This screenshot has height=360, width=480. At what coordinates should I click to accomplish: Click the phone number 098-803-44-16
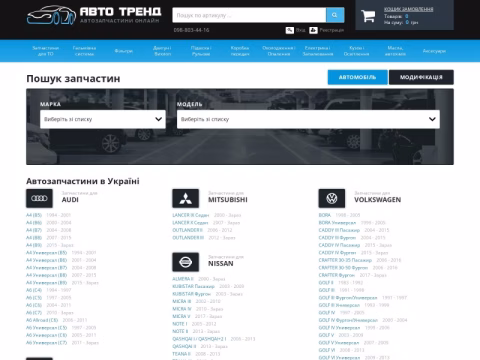pyautogui.click(x=191, y=30)
